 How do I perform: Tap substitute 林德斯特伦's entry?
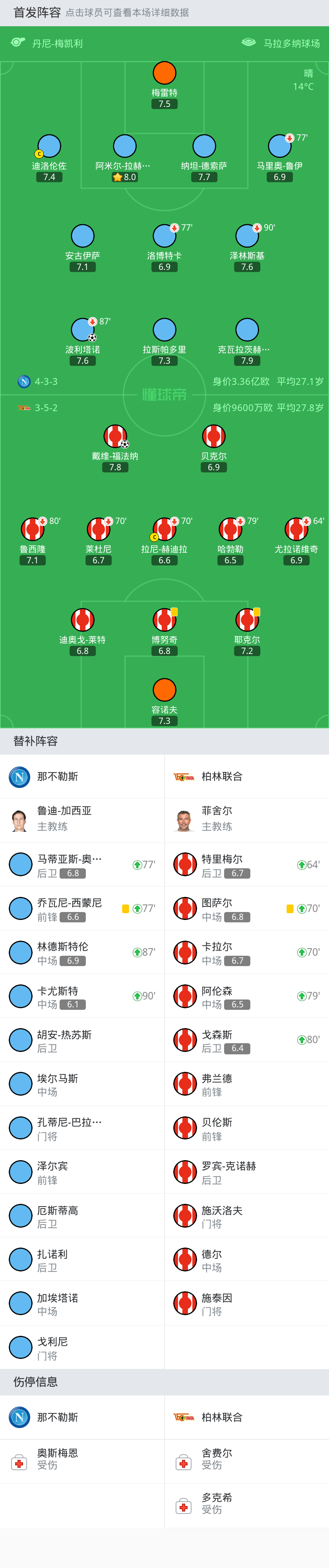click(82, 952)
